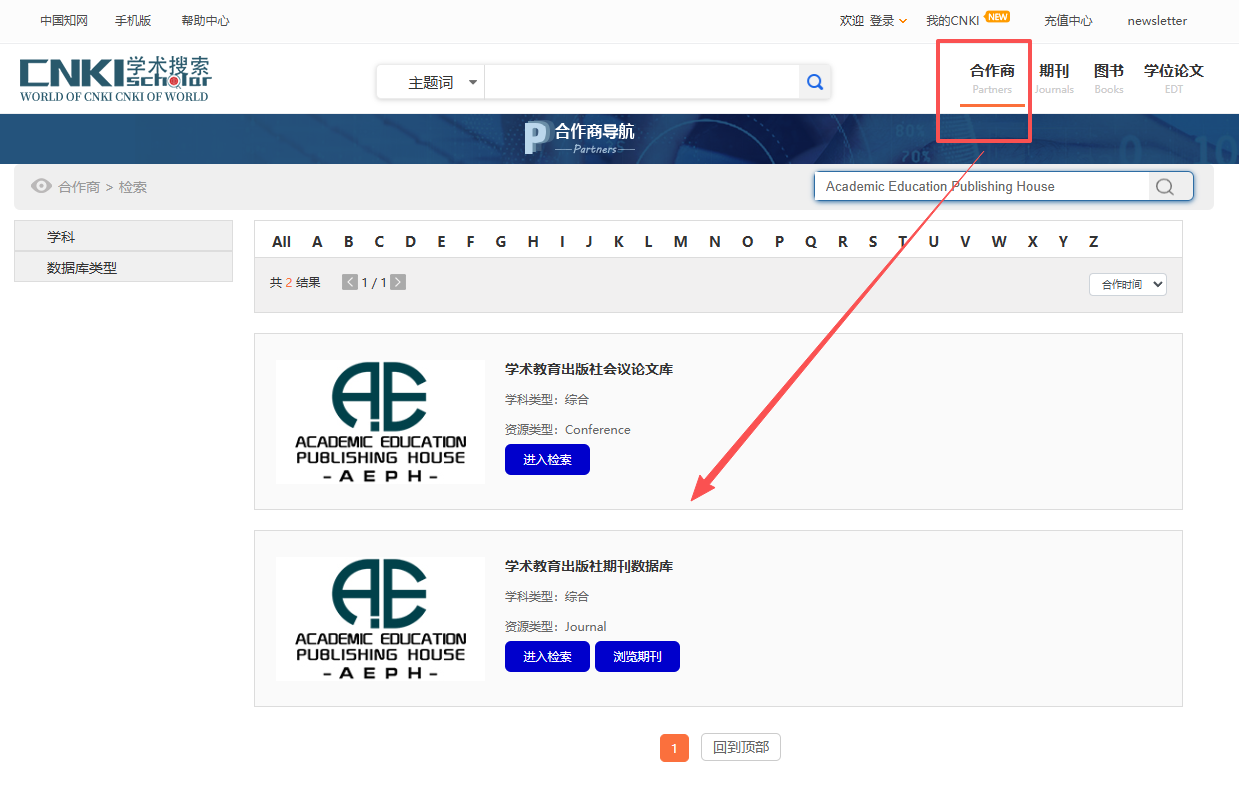
Task: Switch to the 合作商 Partners tab
Action: (992, 79)
